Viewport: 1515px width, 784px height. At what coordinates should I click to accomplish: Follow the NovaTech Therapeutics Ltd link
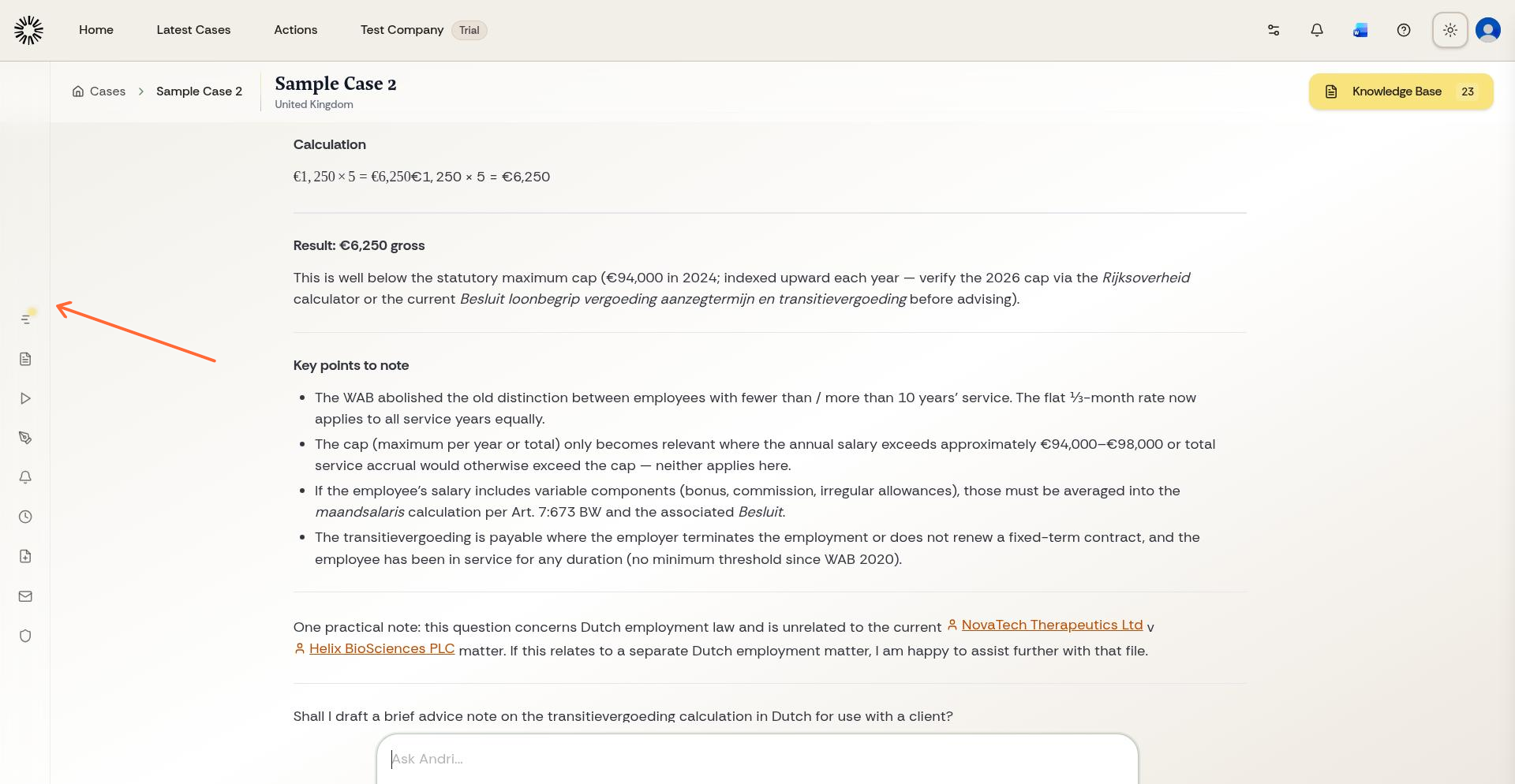click(1052, 625)
